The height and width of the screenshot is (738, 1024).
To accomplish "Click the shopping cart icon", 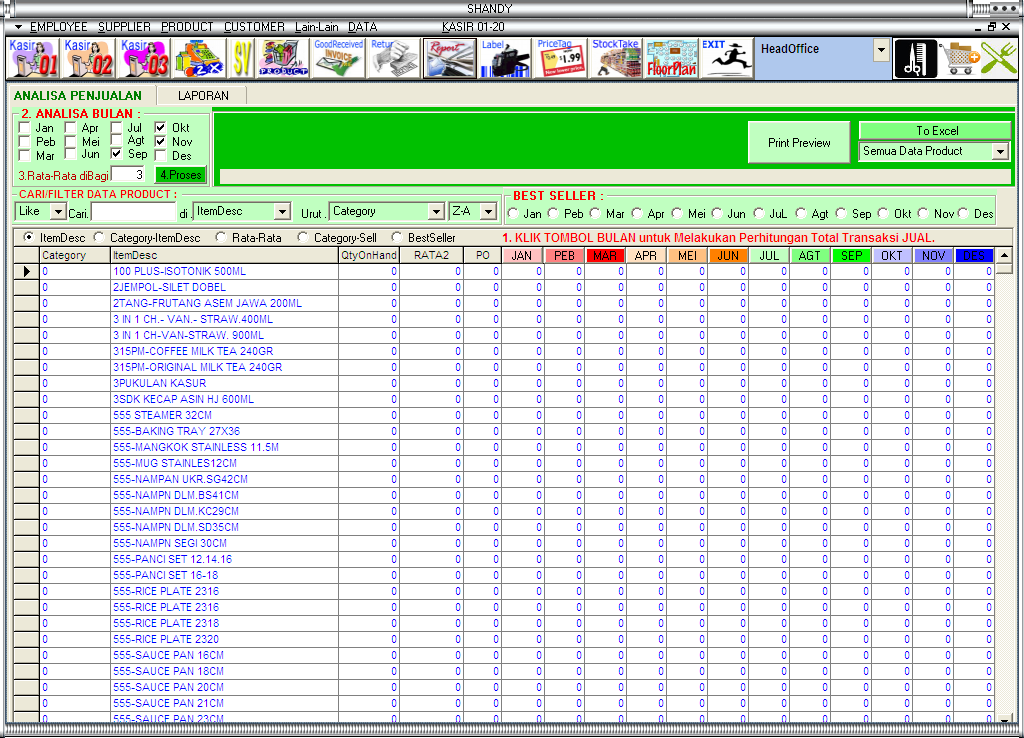I will pyautogui.click(x=959, y=59).
